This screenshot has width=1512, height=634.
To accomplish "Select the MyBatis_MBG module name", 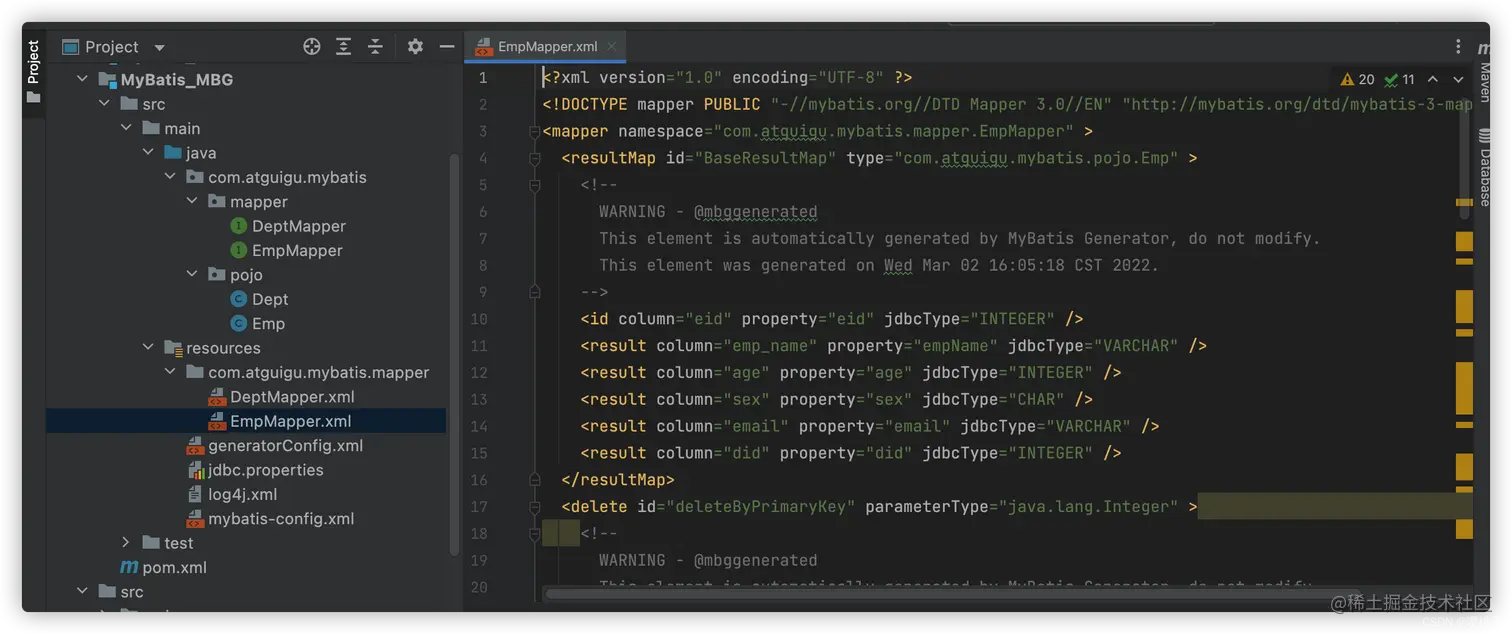I will pyautogui.click(x=177, y=80).
